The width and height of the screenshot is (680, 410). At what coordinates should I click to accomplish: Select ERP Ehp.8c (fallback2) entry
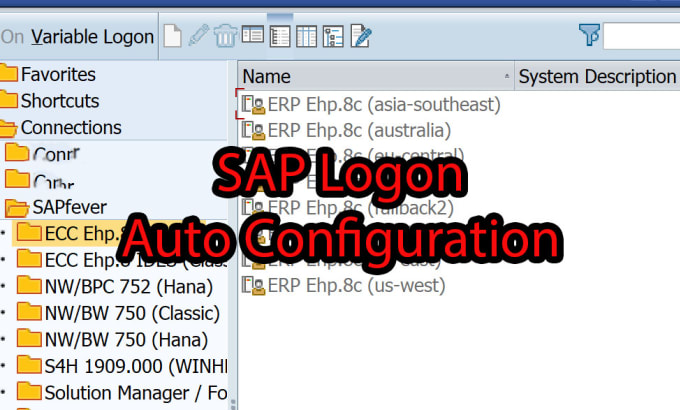348,208
